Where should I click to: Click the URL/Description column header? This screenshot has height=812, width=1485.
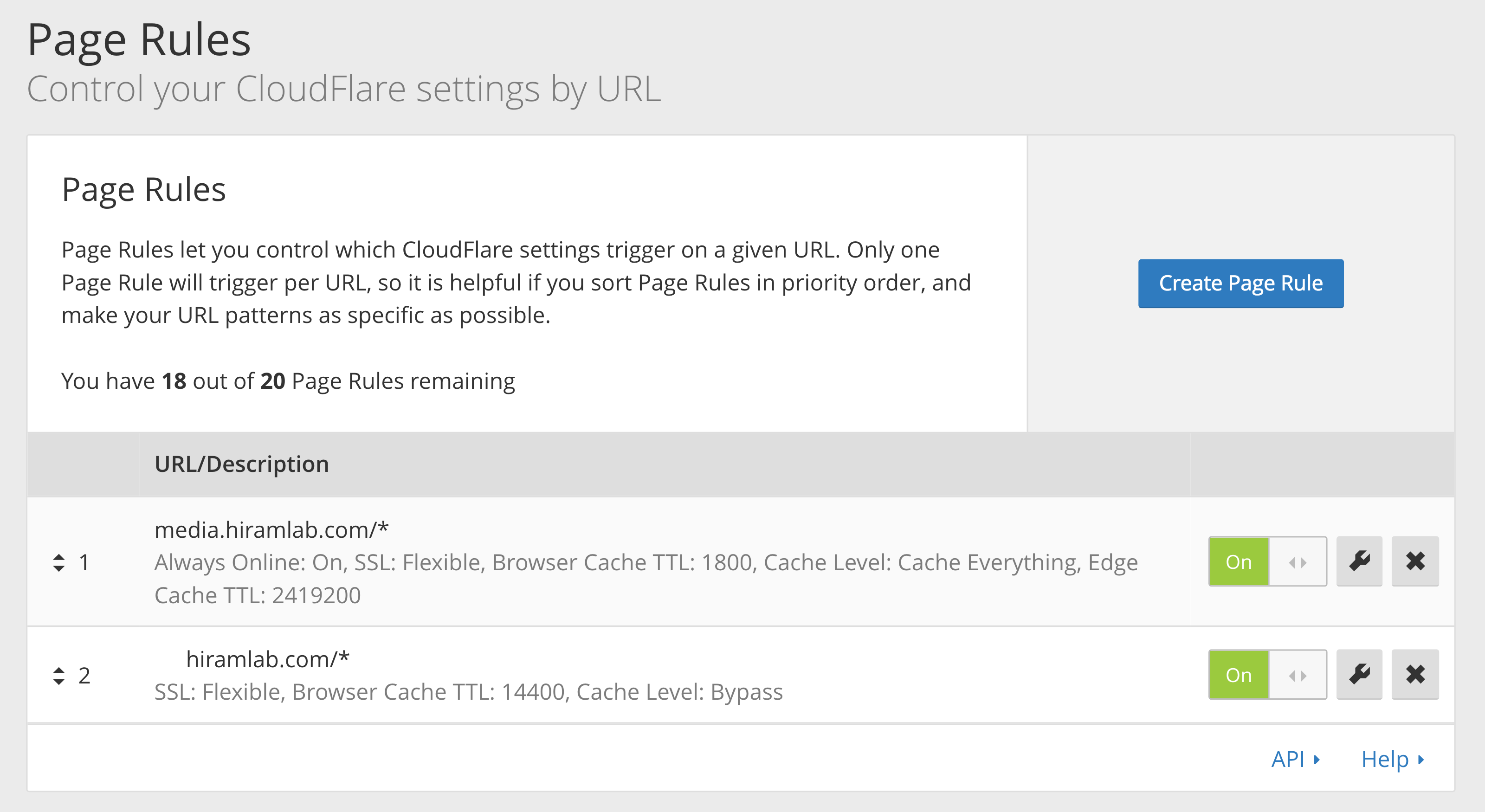241,464
